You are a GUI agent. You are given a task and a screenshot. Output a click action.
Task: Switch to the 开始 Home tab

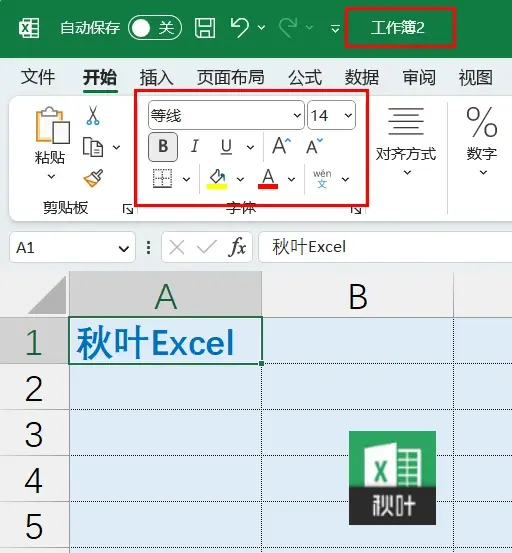pos(100,77)
